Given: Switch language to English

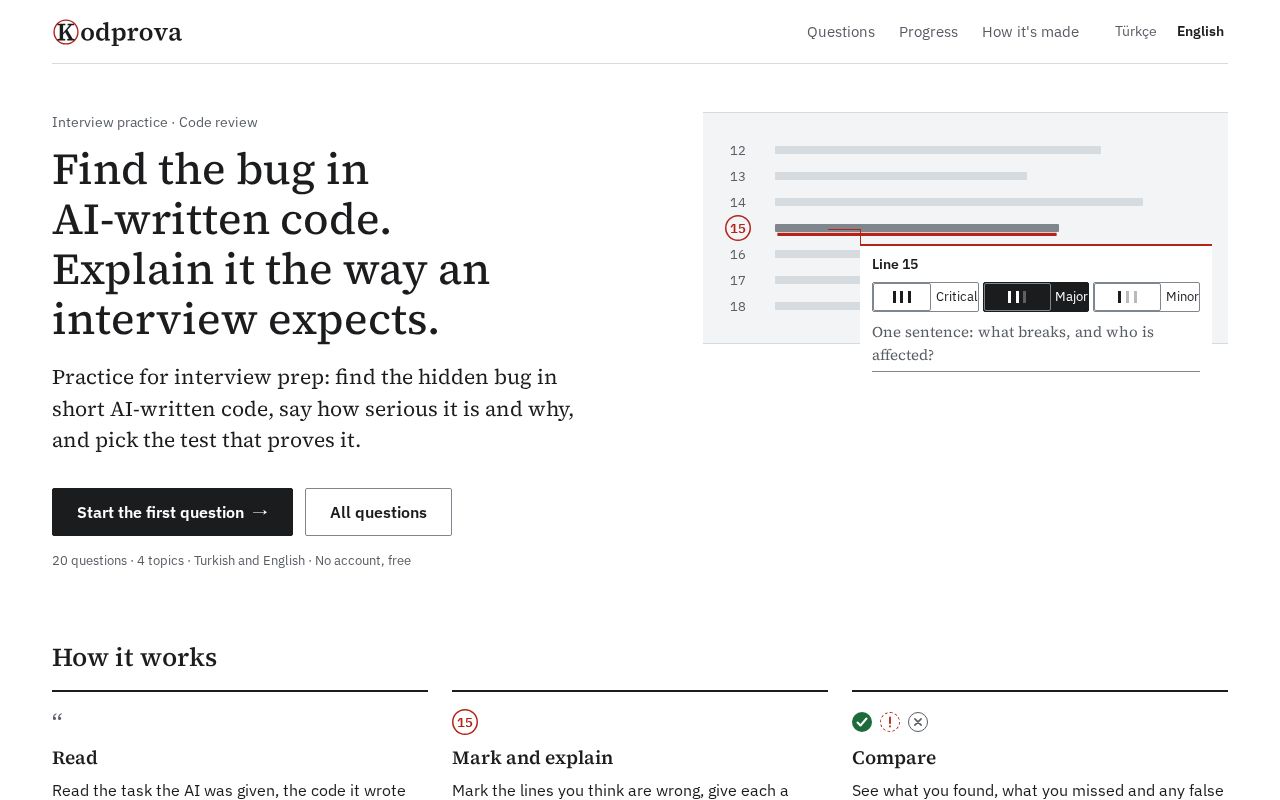Looking at the screenshot, I should [x=1200, y=31].
